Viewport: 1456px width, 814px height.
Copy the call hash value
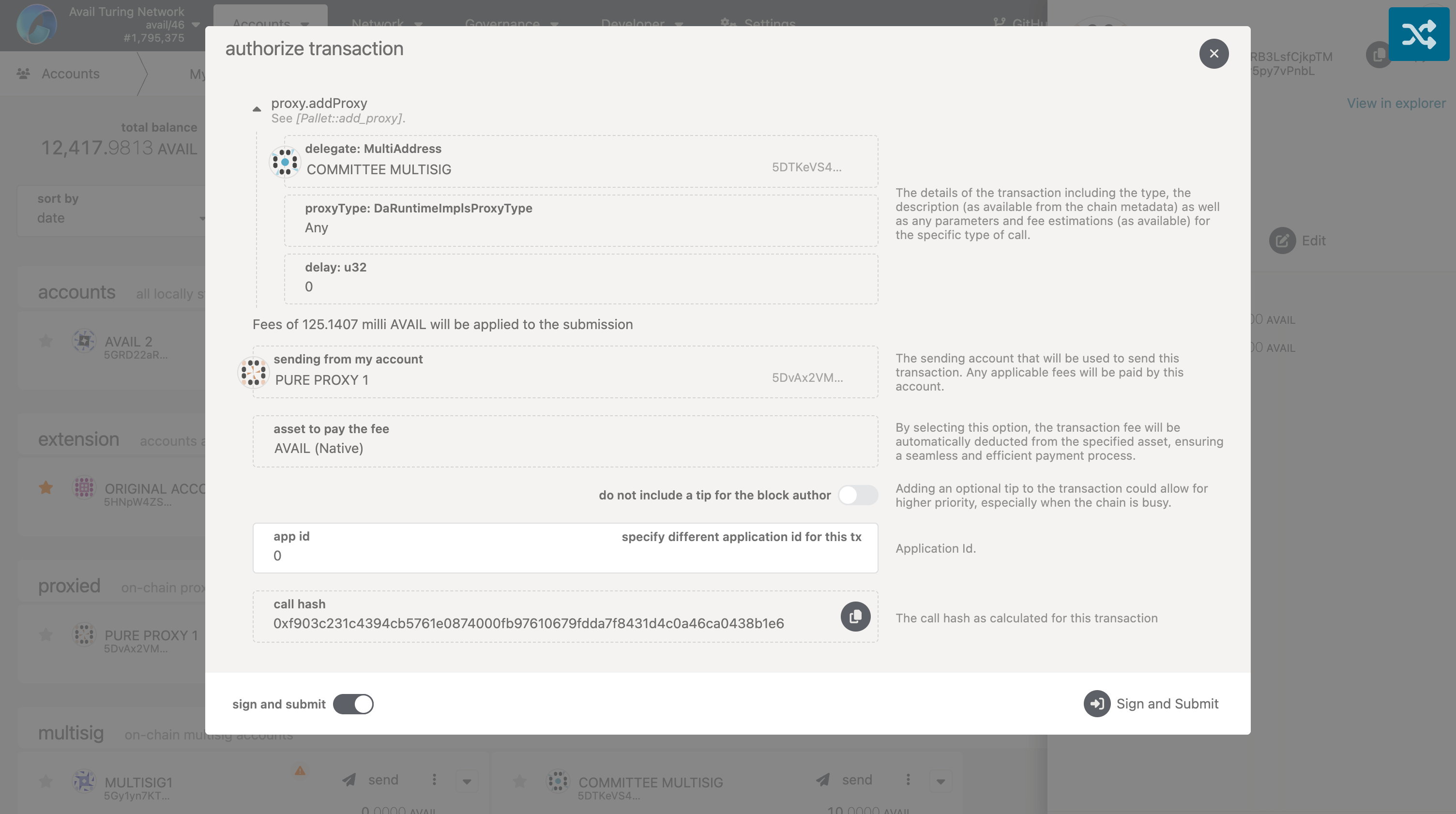tap(855, 616)
